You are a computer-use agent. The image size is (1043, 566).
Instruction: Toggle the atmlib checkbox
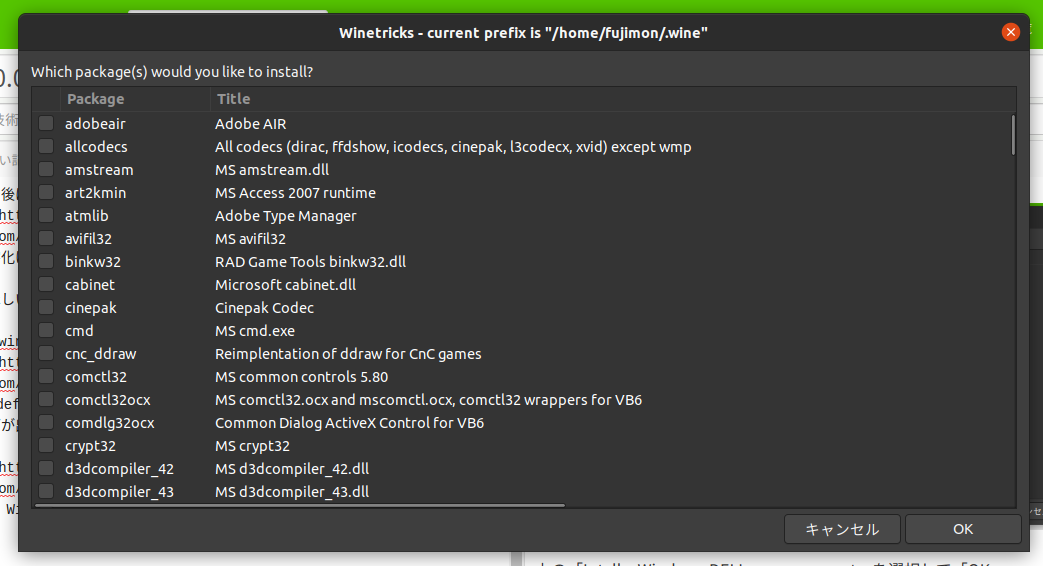[x=46, y=215]
